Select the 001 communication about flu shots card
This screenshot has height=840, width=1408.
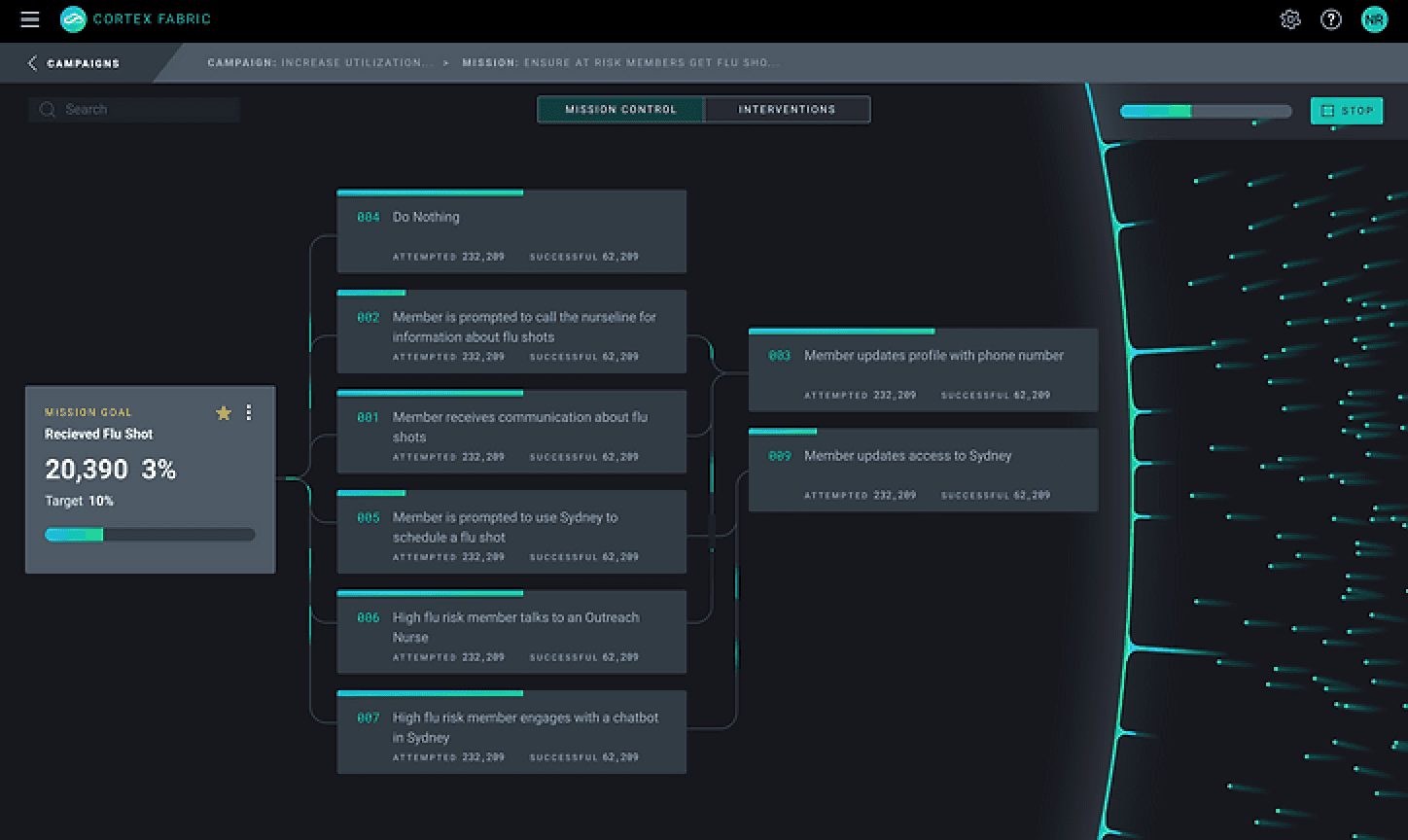tap(511, 432)
